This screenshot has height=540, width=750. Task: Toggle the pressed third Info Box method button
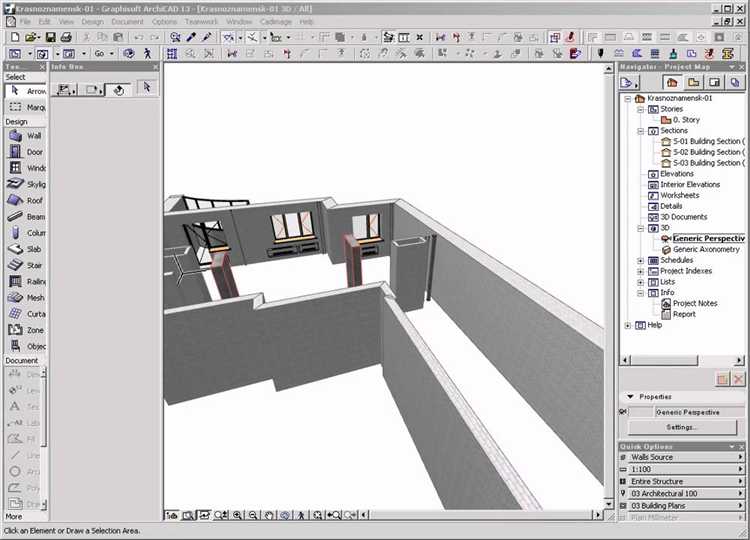click(118, 89)
